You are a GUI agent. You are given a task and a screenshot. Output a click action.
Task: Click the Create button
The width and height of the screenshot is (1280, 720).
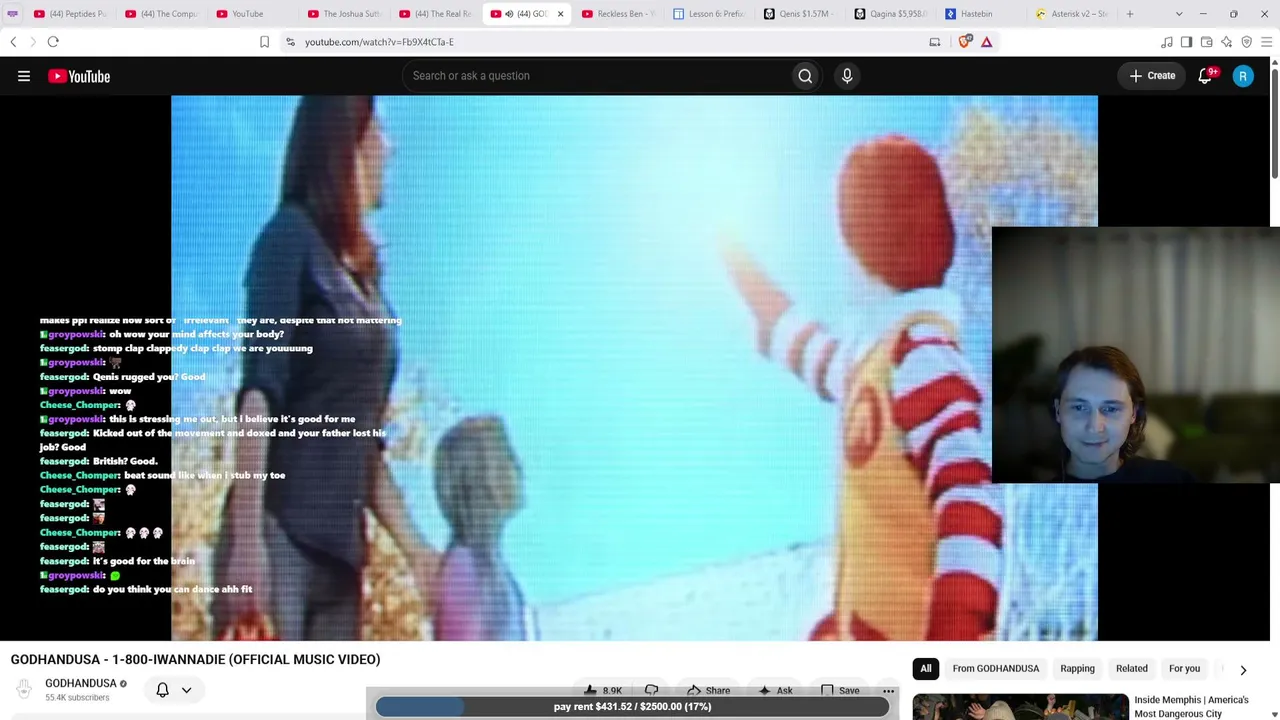(x=1152, y=76)
